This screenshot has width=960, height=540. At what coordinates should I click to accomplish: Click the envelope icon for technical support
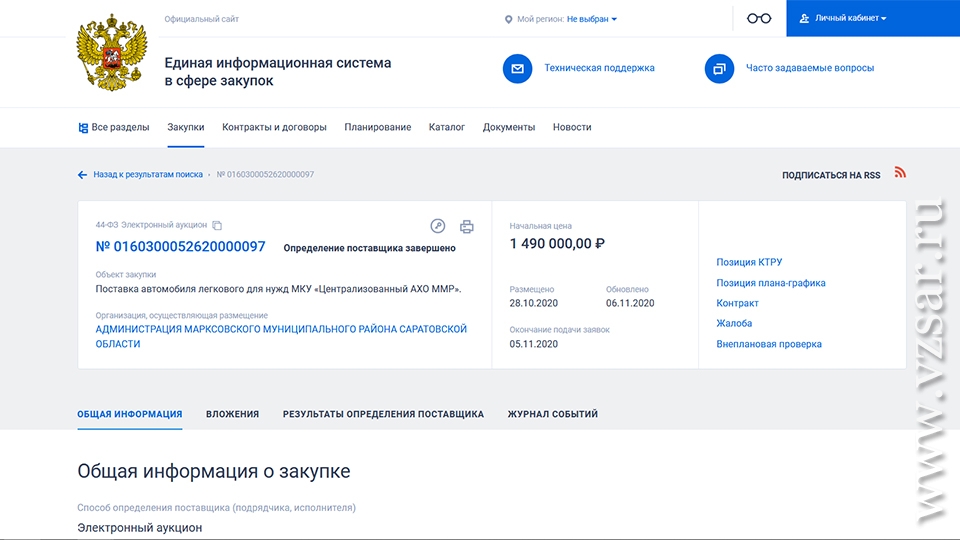(517, 69)
